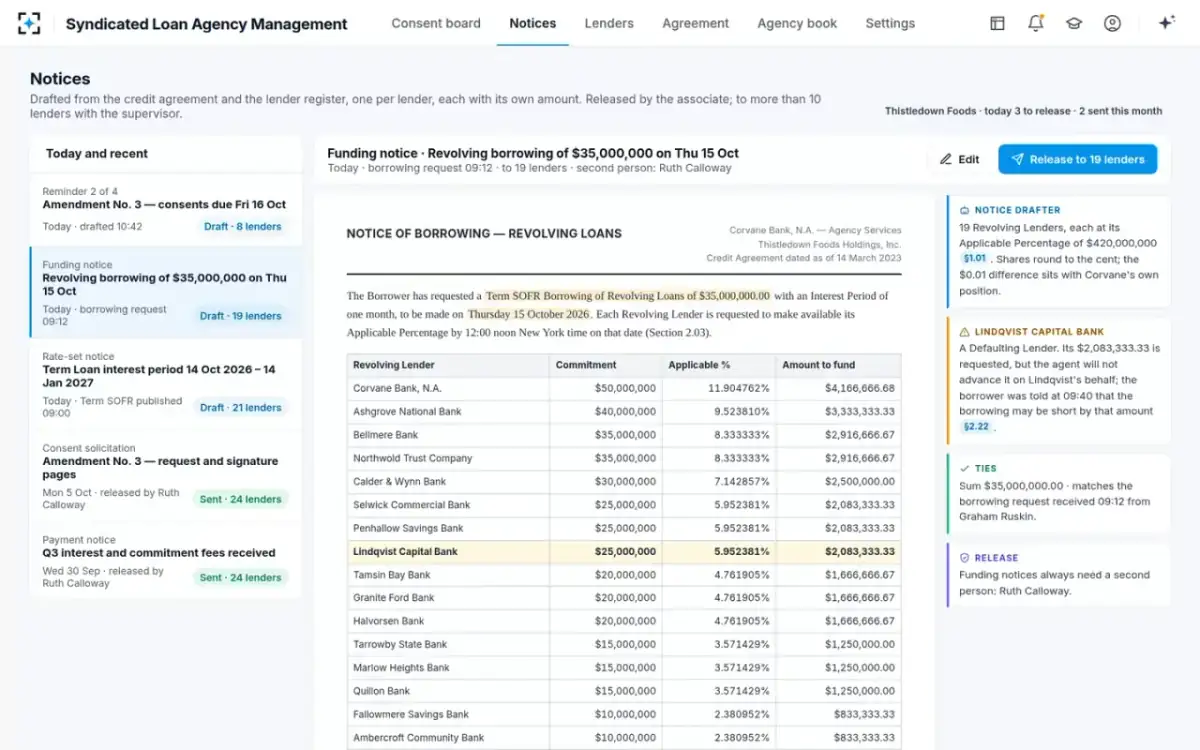Viewport: 1200px width, 750px height.
Task: Open the sparkle assistant icon
Action: [1166, 23]
